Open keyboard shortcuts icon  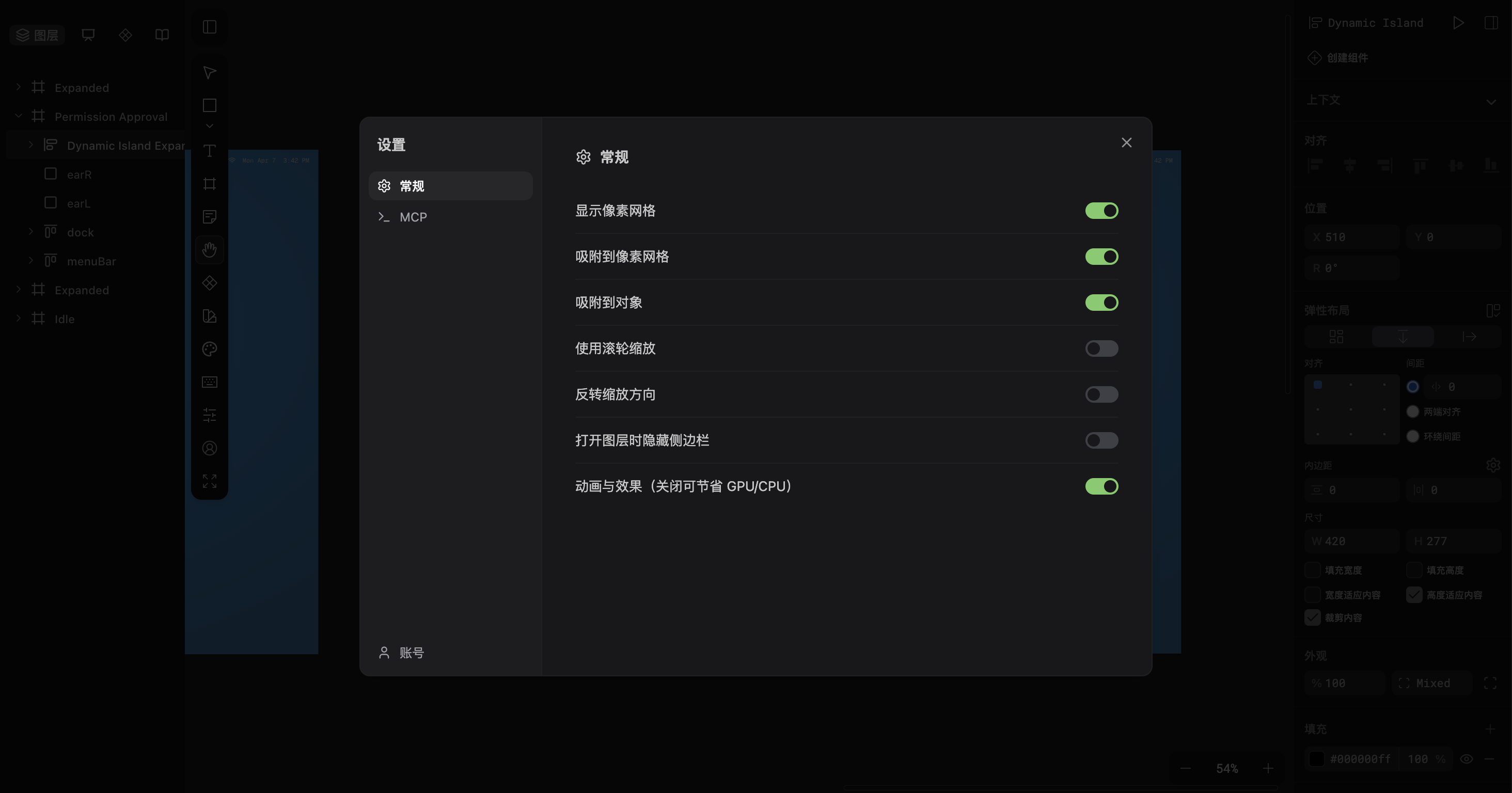tap(210, 382)
